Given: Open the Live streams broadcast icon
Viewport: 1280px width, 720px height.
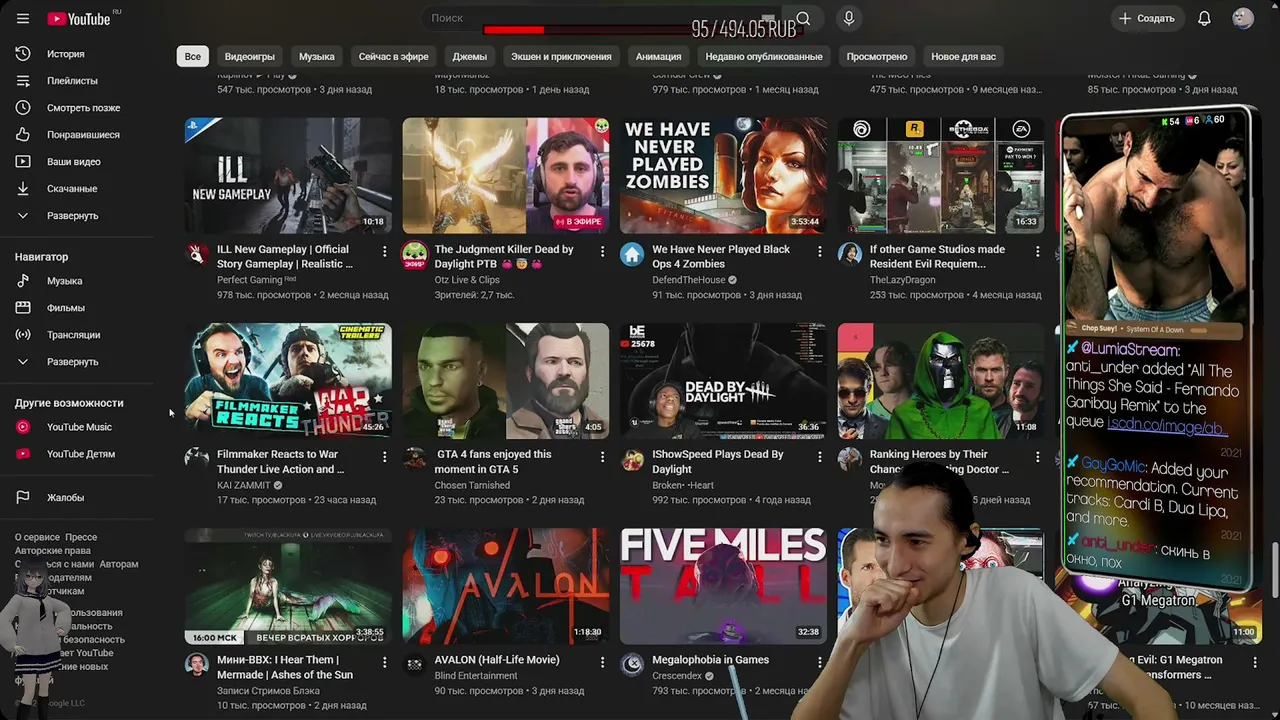Looking at the screenshot, I should point(23,335).
